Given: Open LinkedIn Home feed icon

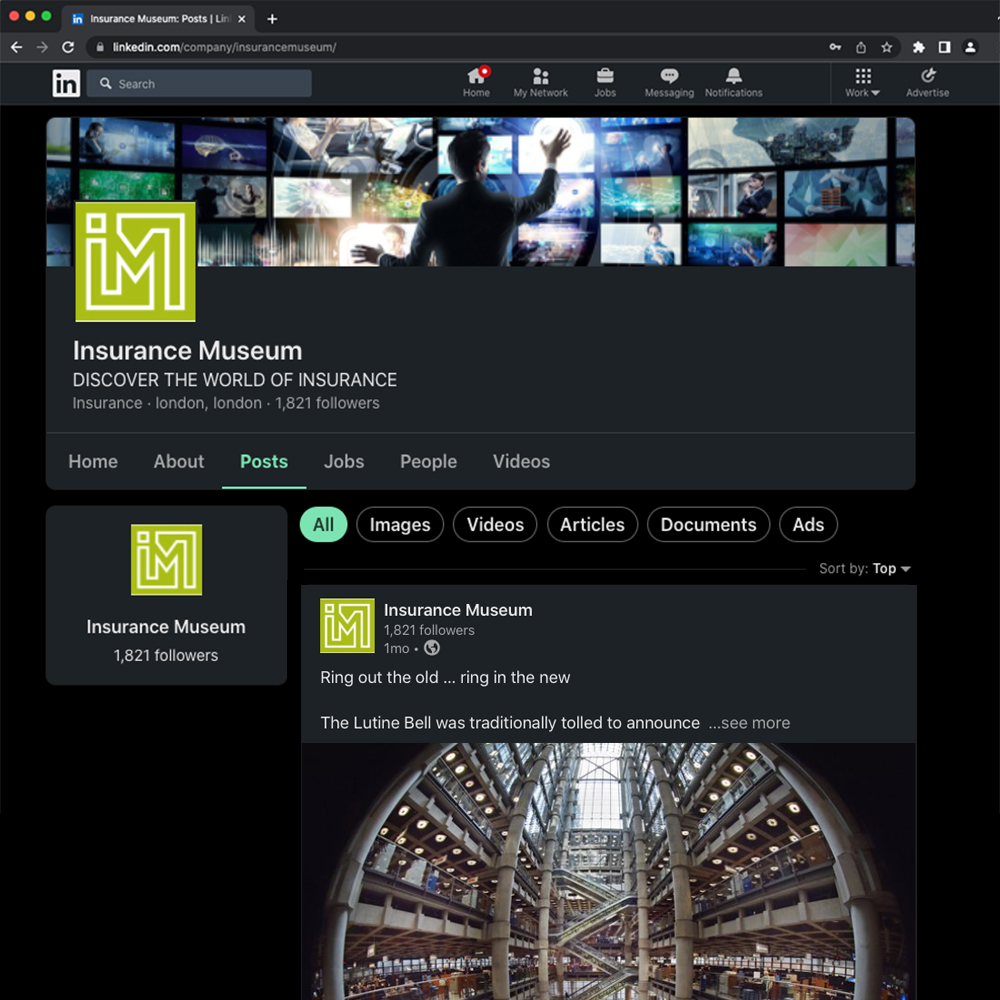Looking at the screenshot, I should tap(476, 77).
